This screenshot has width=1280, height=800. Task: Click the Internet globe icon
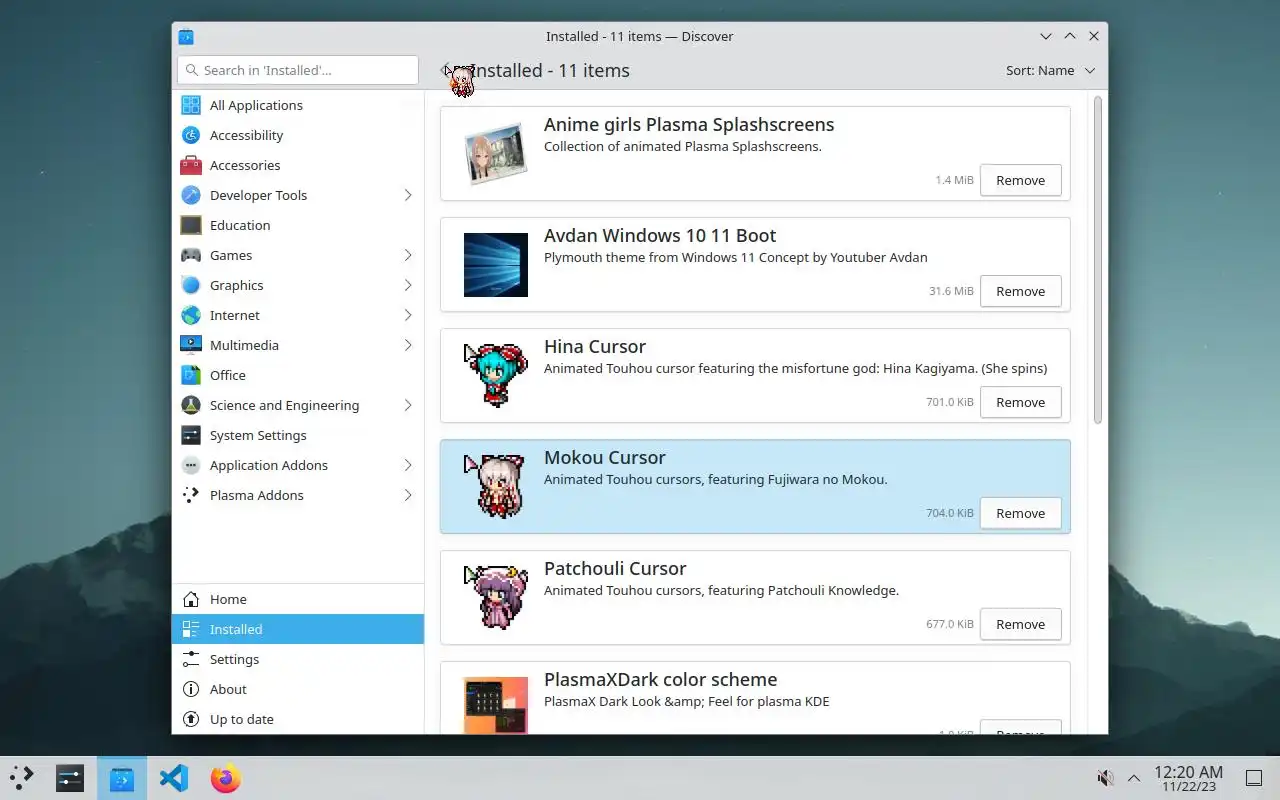click(191, 315)
